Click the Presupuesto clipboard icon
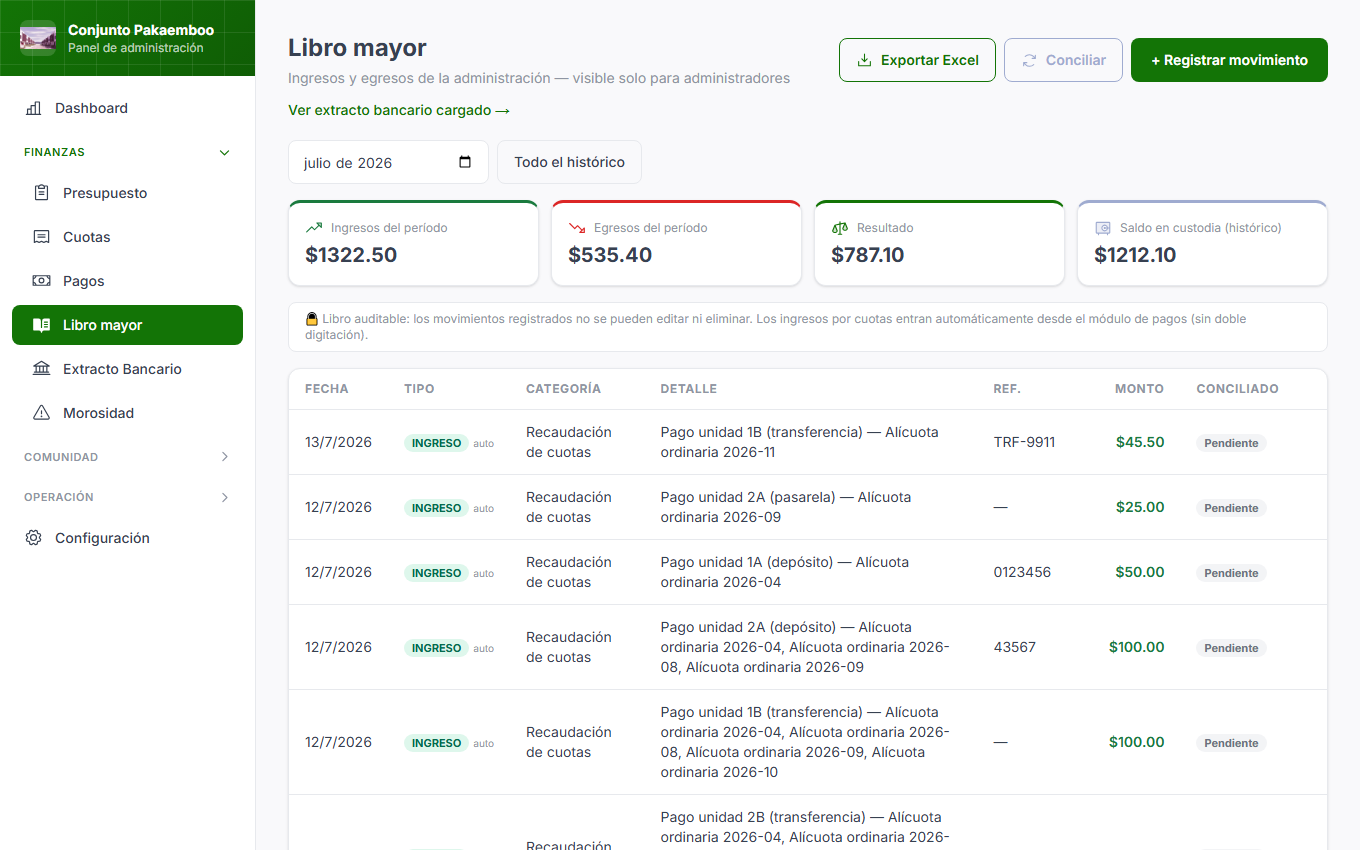Screen dimensions: 1360x850 pos(41,193)
